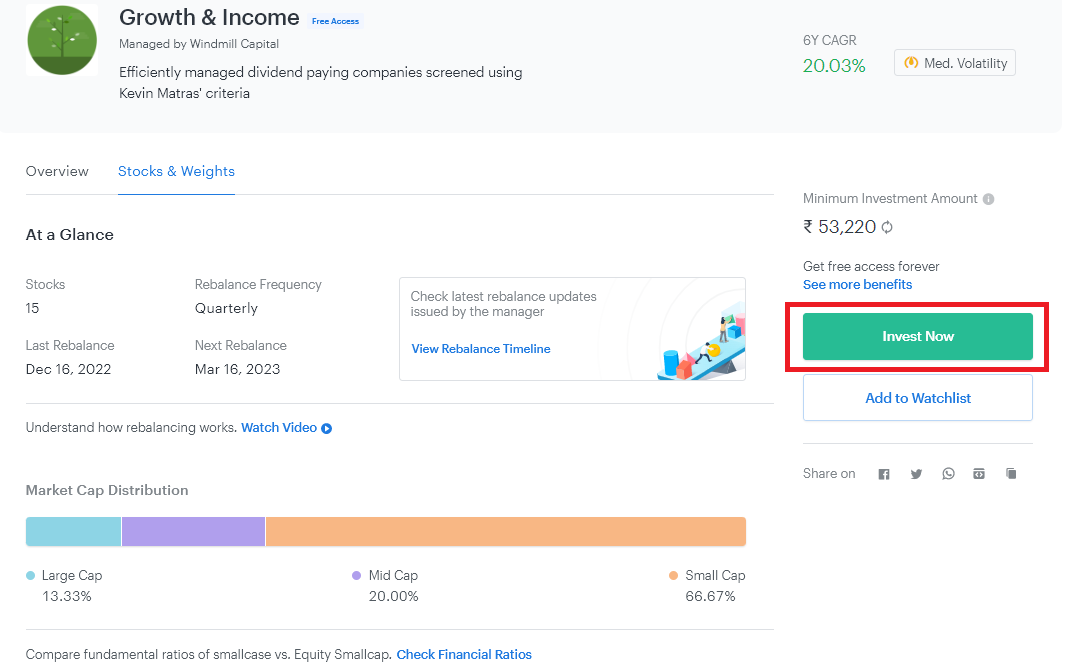Select the Stocks & Weights tab
The width and height of the screenshot is (1072, 667).
(176, 171)
